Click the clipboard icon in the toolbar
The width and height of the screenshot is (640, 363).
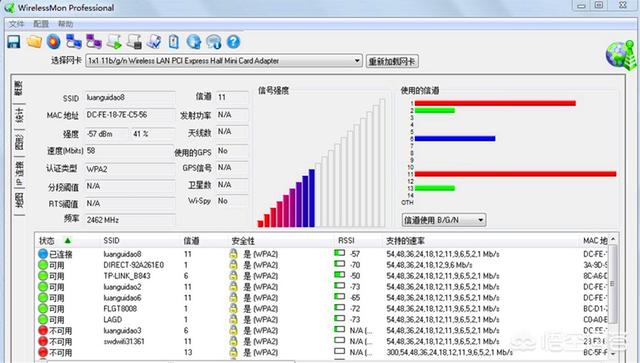tap(174, 42)
